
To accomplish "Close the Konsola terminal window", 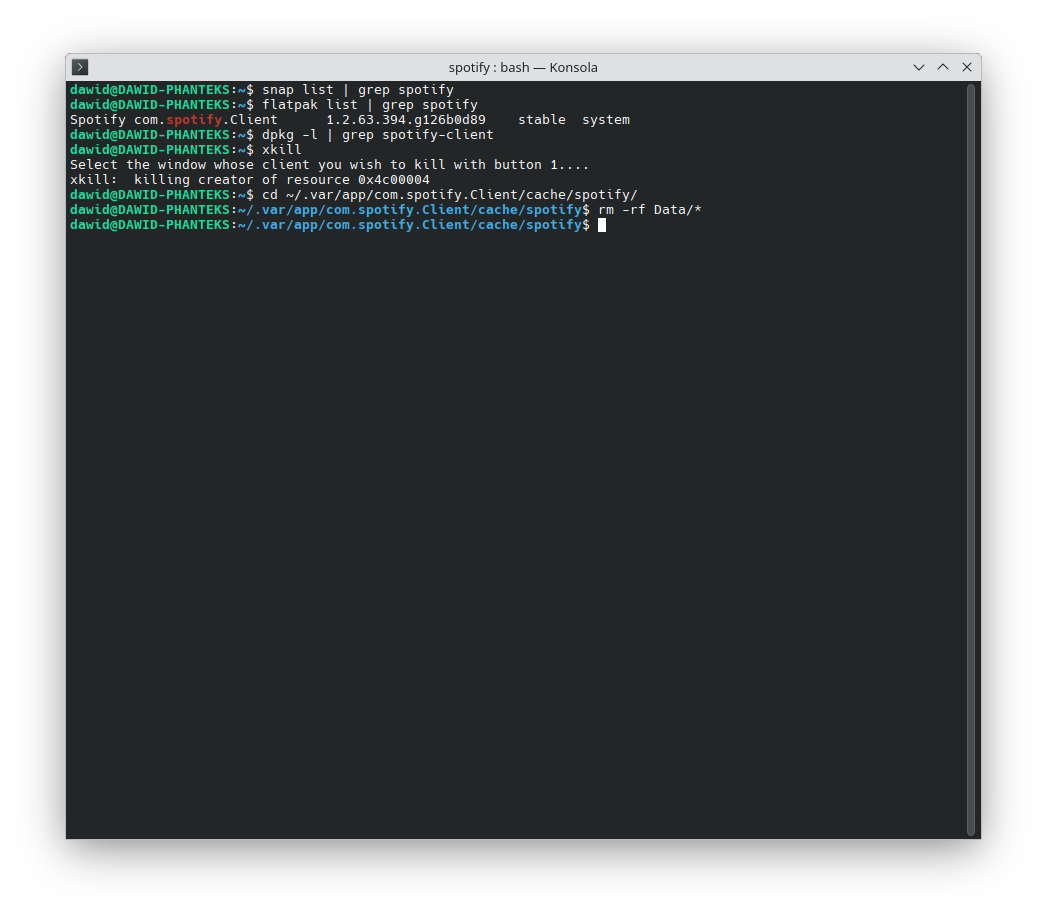I will click(x=967, y=67).
